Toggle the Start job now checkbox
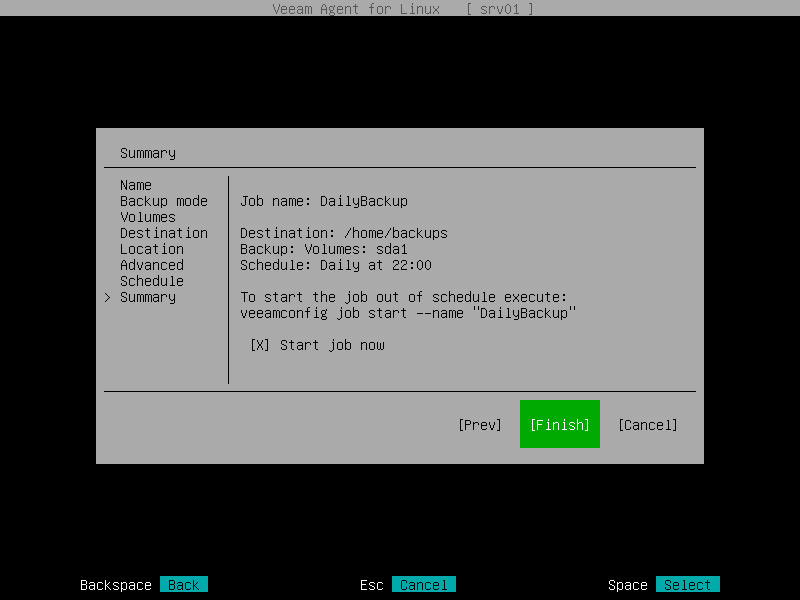Image resolution: width=800 pixels, height=600 pixels. (x=260, y=345)
